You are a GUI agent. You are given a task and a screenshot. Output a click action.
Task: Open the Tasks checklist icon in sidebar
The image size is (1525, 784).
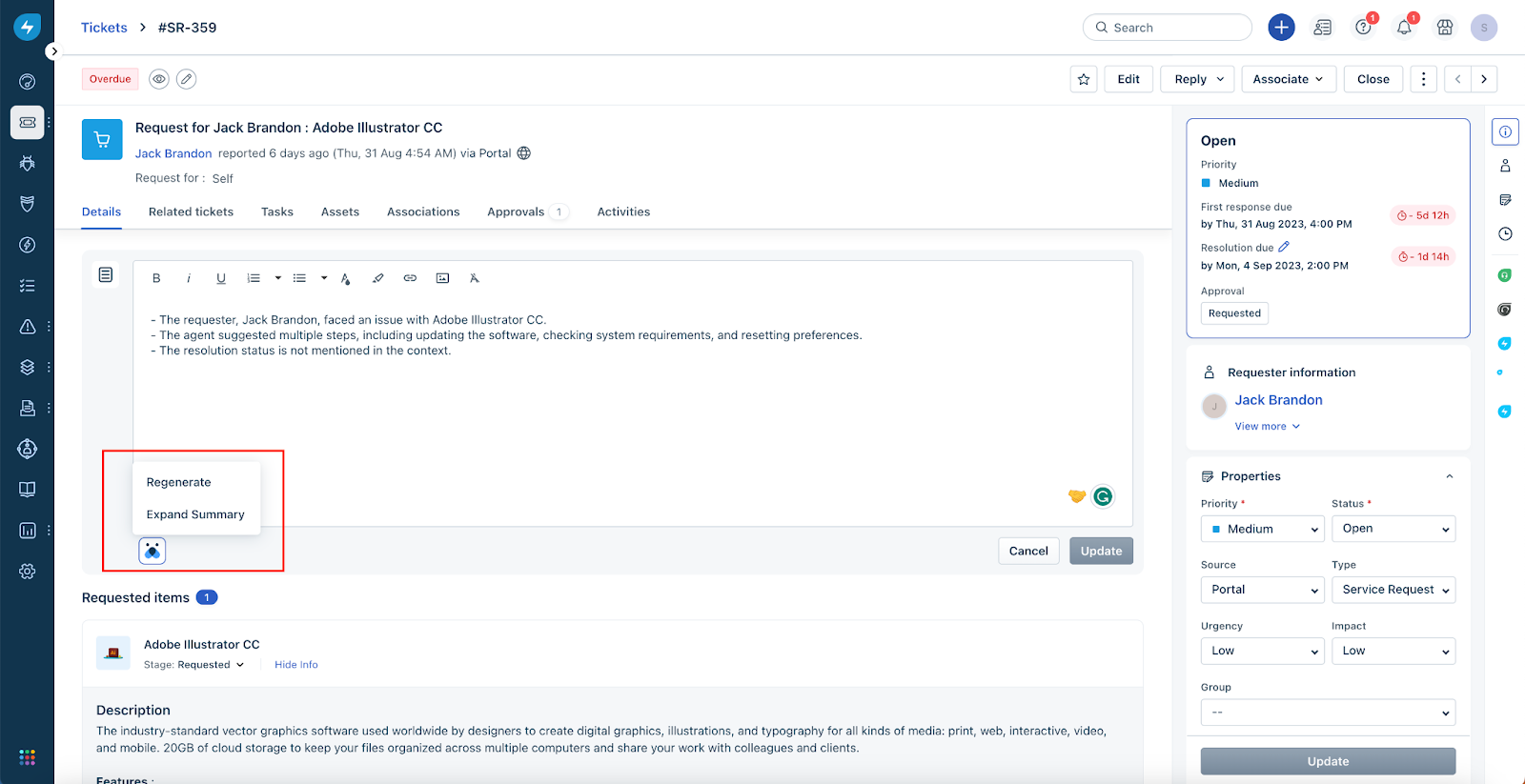point(28,286)
